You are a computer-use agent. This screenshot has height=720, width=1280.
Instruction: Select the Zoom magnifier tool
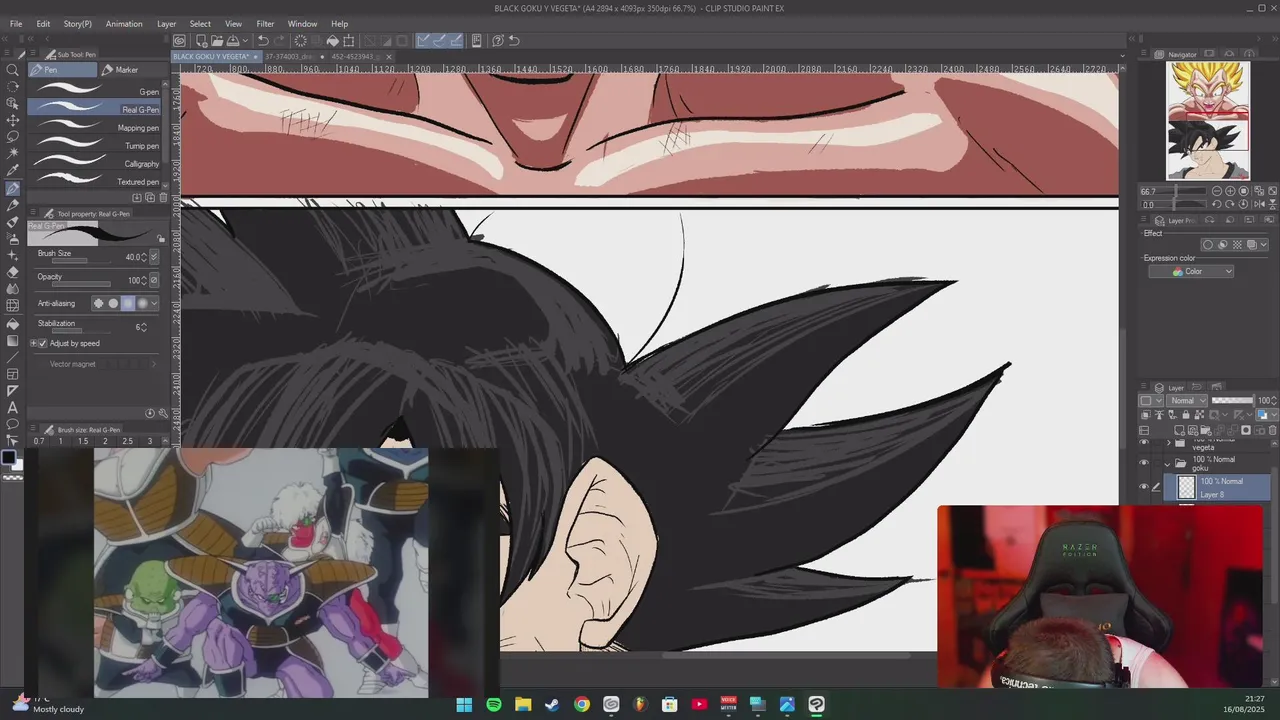(x=12, y=70)
